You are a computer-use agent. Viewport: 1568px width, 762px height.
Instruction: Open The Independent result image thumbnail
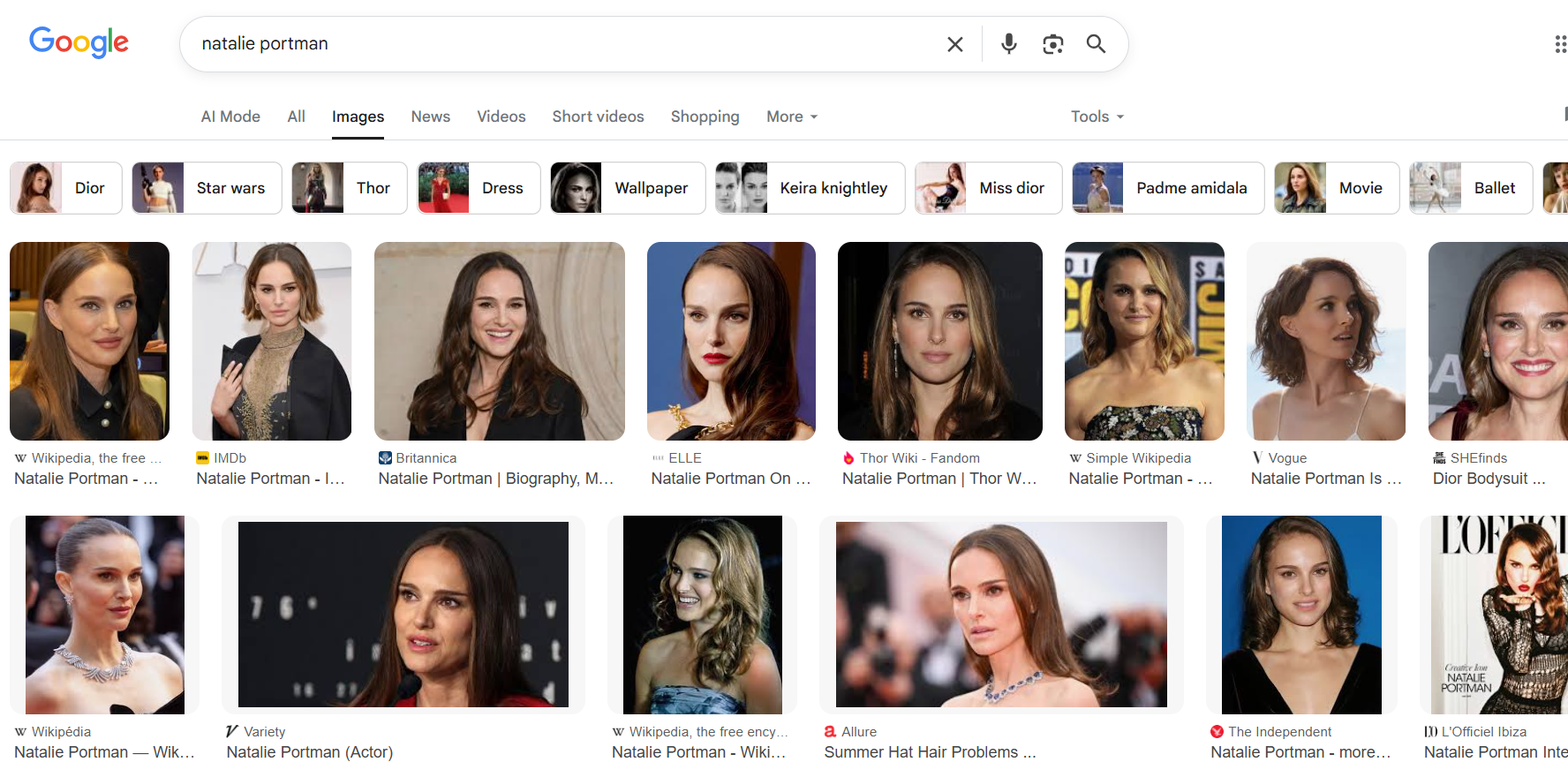point(1301,615)
